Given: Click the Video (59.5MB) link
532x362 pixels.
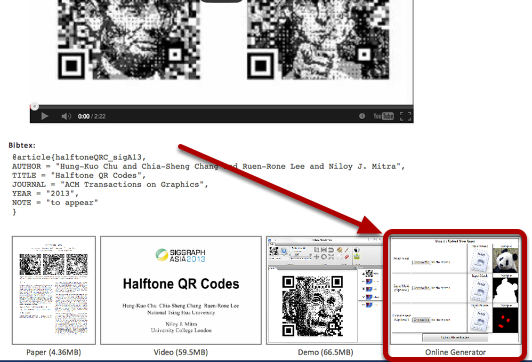Looking at the screenshot, I should click(181, 353).
